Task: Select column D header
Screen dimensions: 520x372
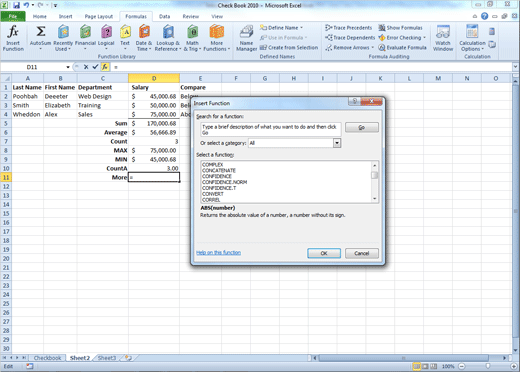Action: 154,78
